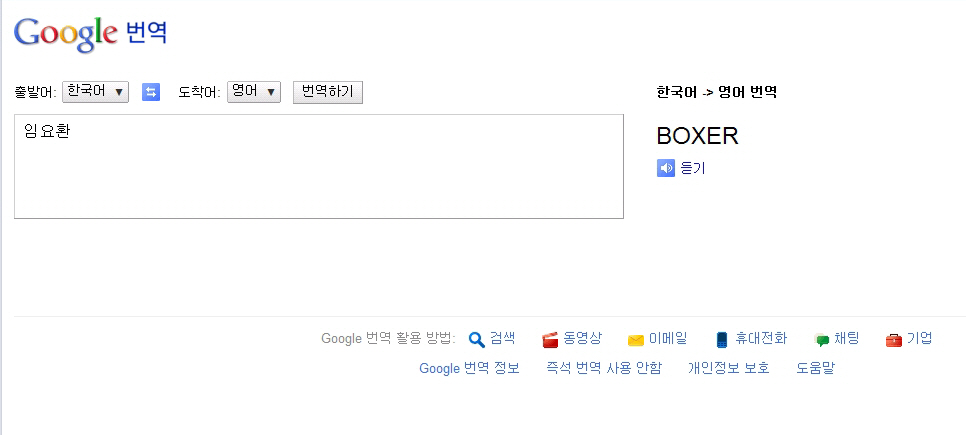Viewport: 966px width, 435px height.
Task: Click the 듣기 listen link
Action: [x=693, y=168]
